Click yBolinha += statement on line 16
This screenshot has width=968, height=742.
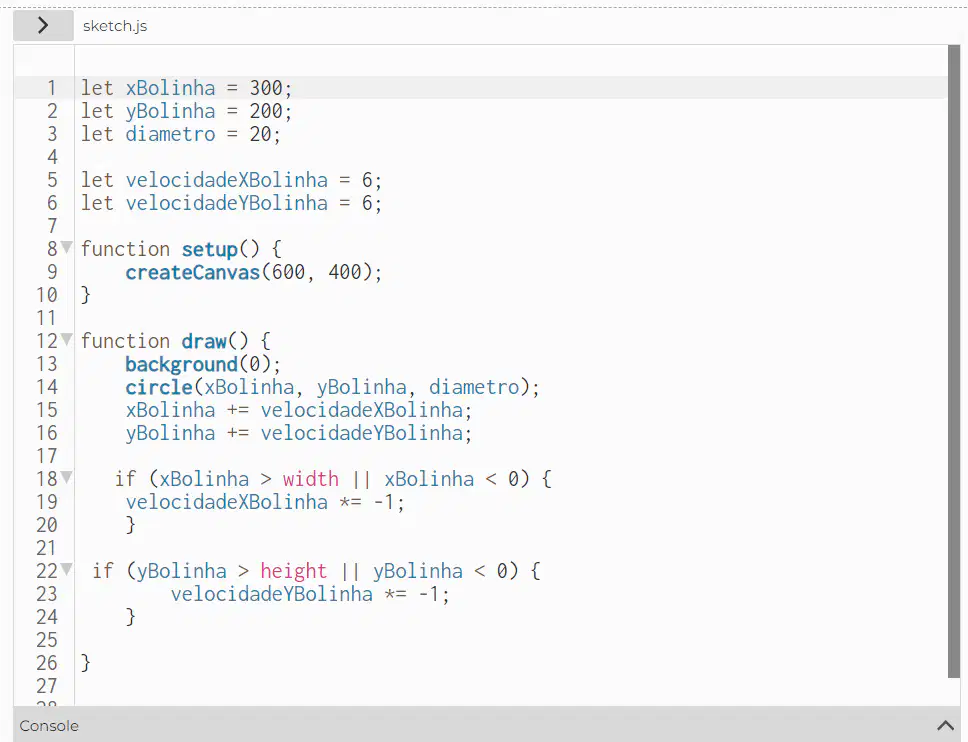[x=299, y=433]
